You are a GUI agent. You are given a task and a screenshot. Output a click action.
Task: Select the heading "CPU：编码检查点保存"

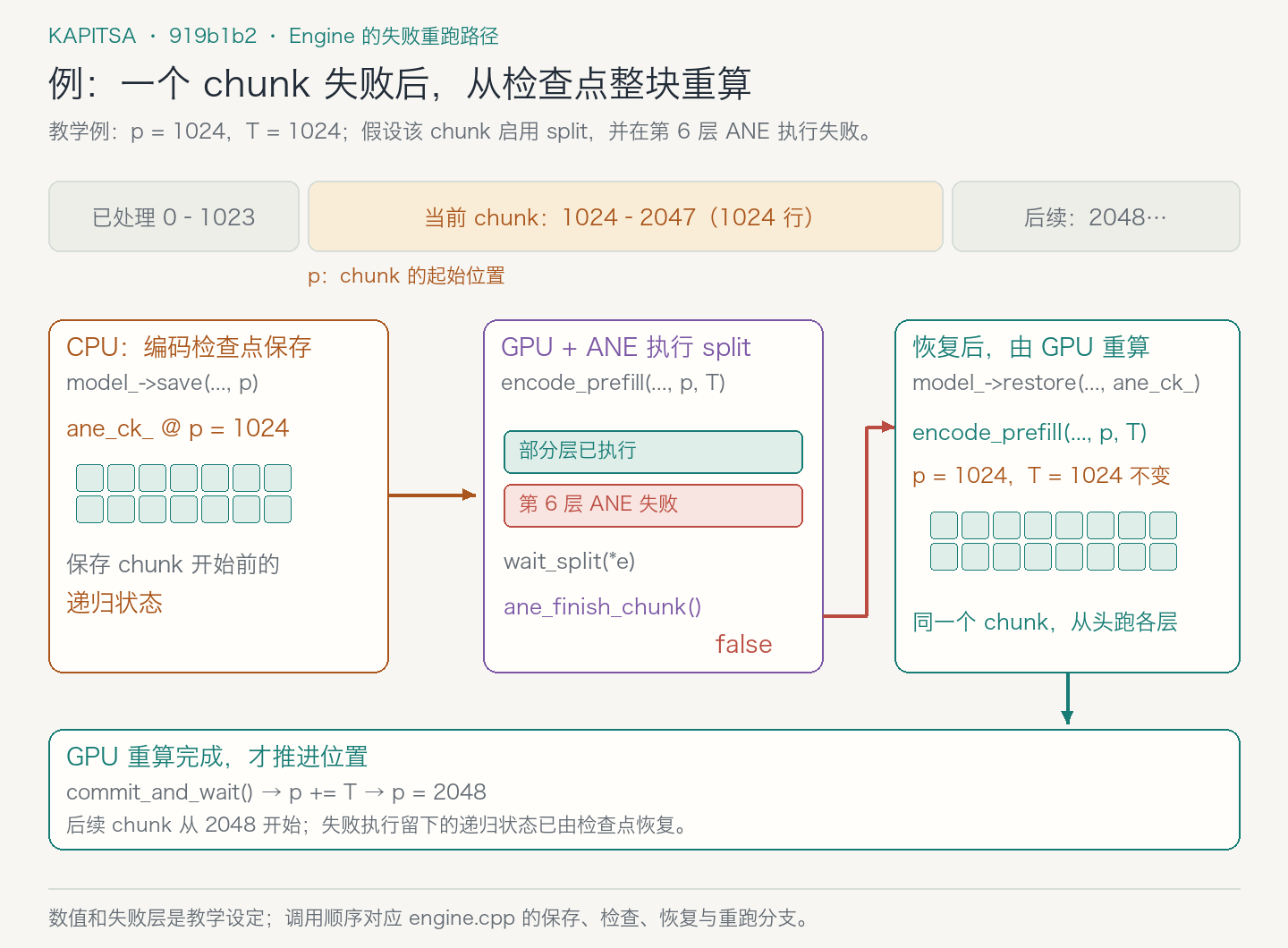189,347
